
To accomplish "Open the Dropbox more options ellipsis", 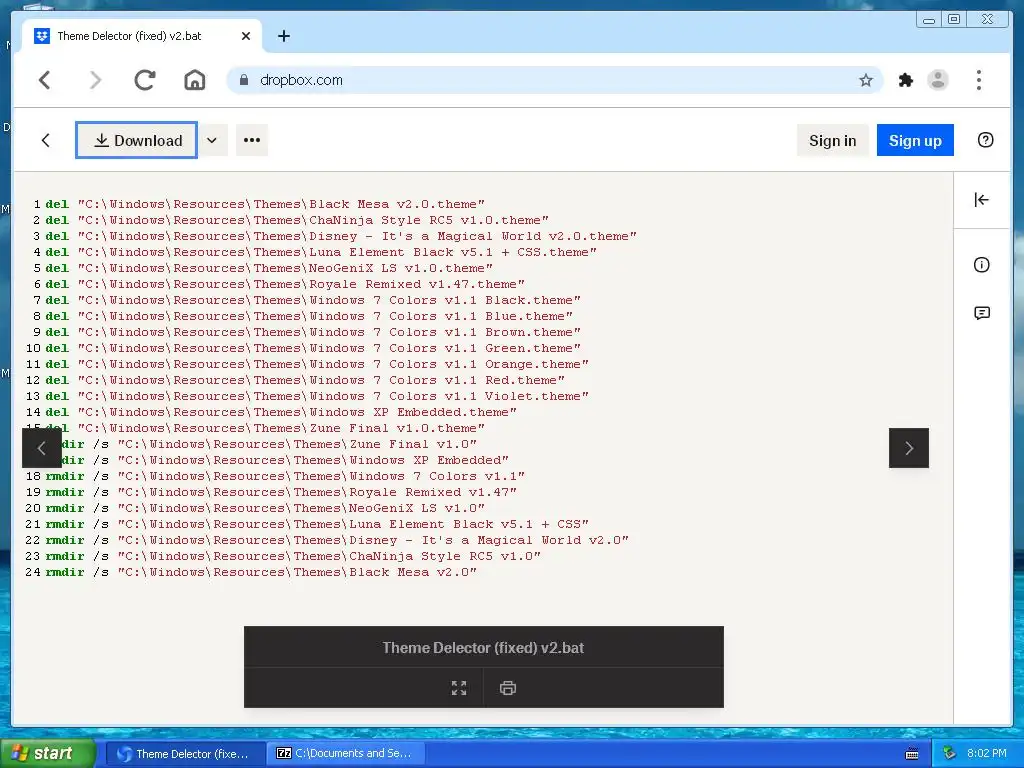I will coord(251,140).
